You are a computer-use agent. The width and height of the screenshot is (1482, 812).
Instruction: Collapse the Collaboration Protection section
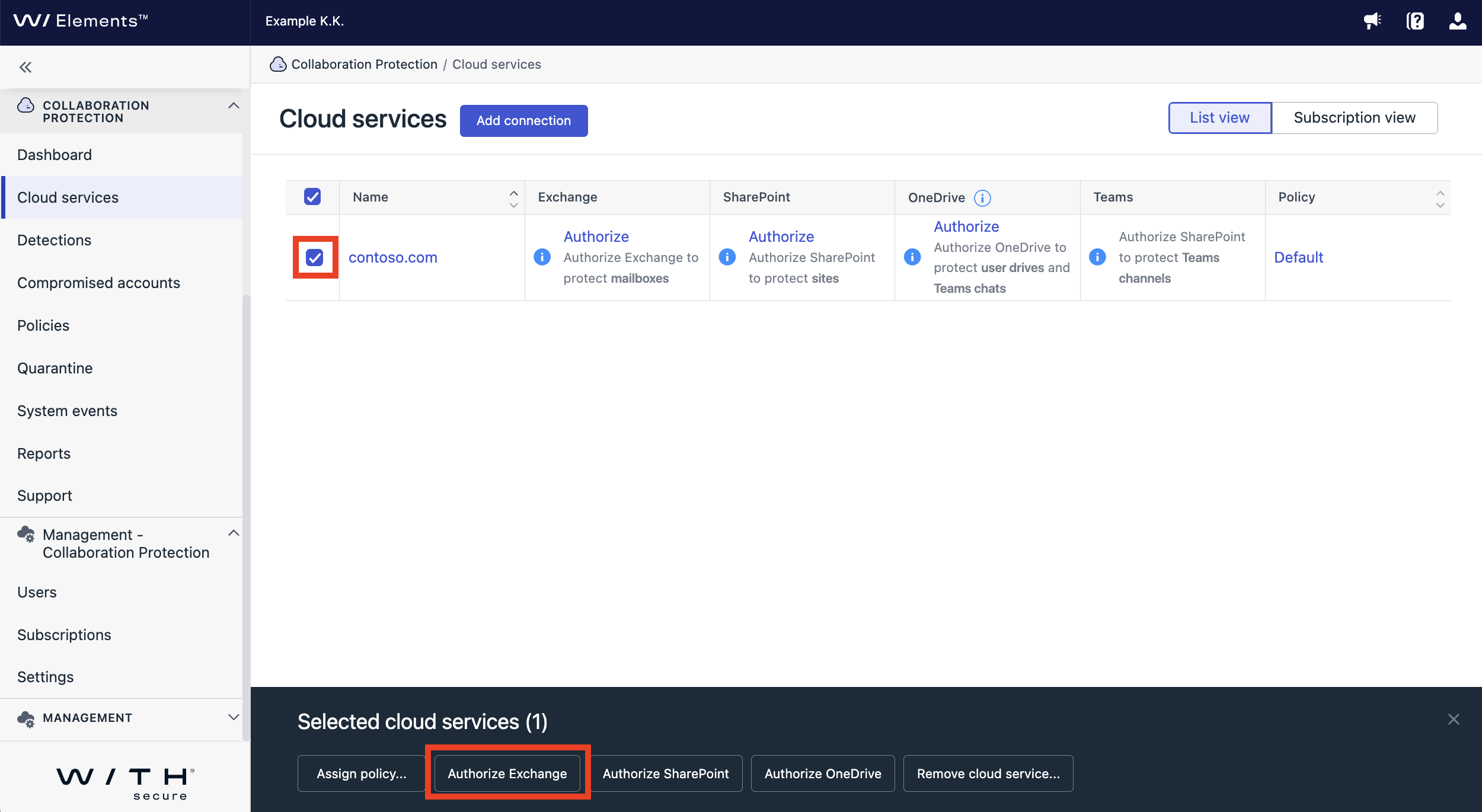point(234,106)
